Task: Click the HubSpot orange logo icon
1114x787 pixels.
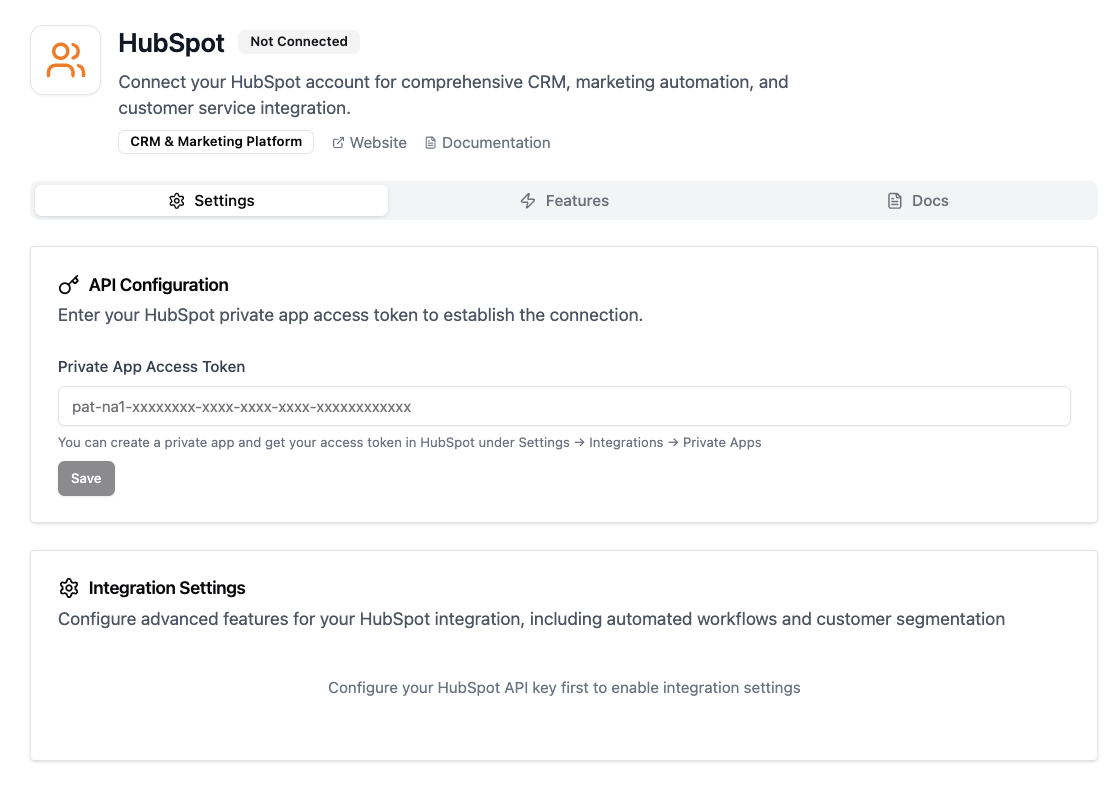Action: click(65, 60)
